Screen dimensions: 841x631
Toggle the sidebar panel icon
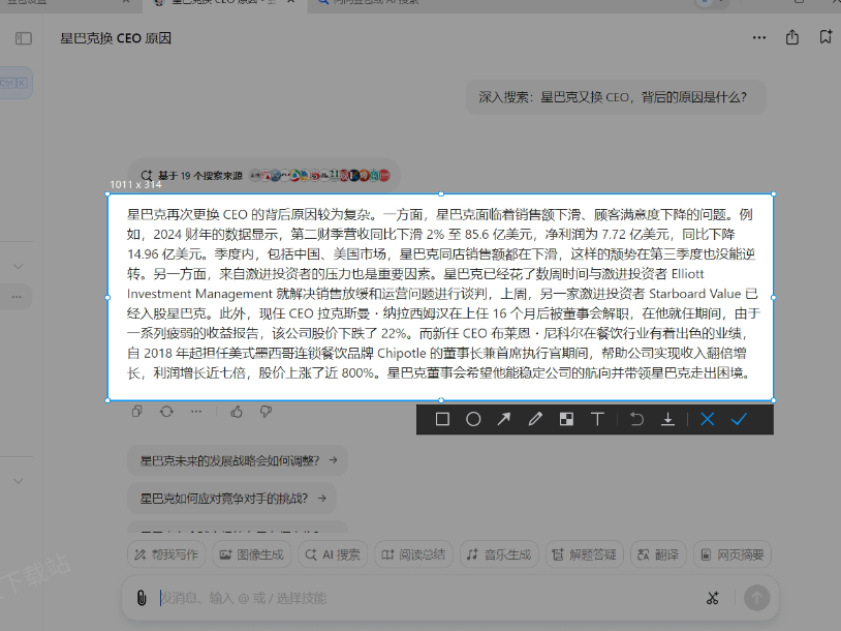(23, 38)
